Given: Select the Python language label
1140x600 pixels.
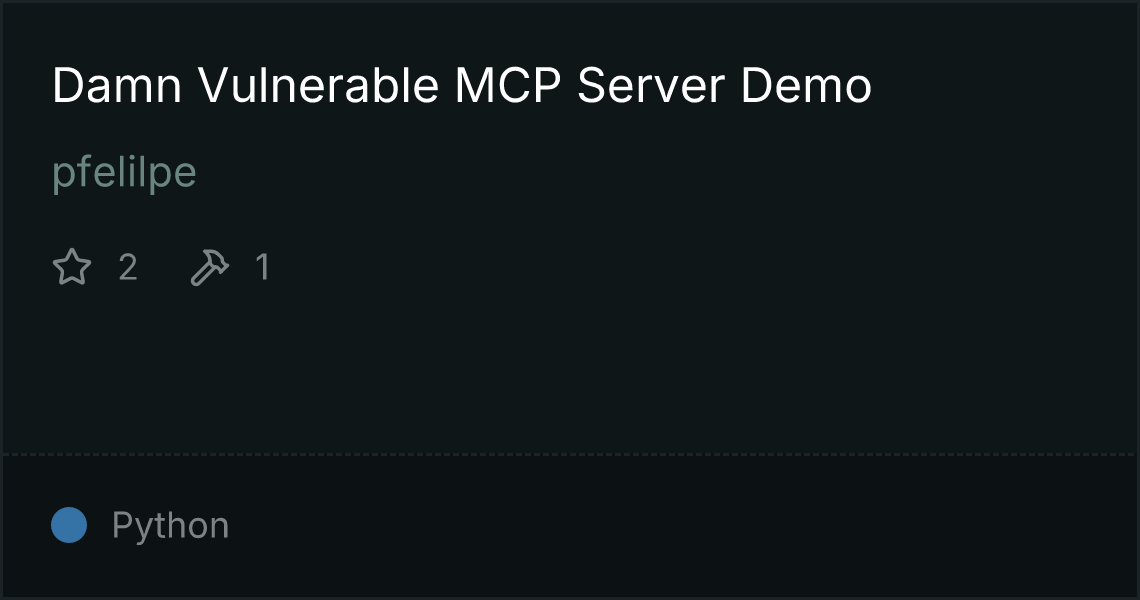Looking at the screenshot, I should [x=170, y=526].
